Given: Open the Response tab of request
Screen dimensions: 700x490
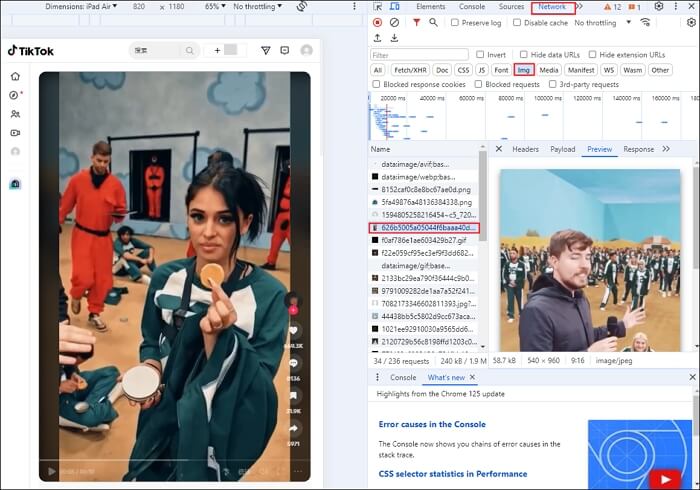Looking at the screenshot, I should pos(638,149).
